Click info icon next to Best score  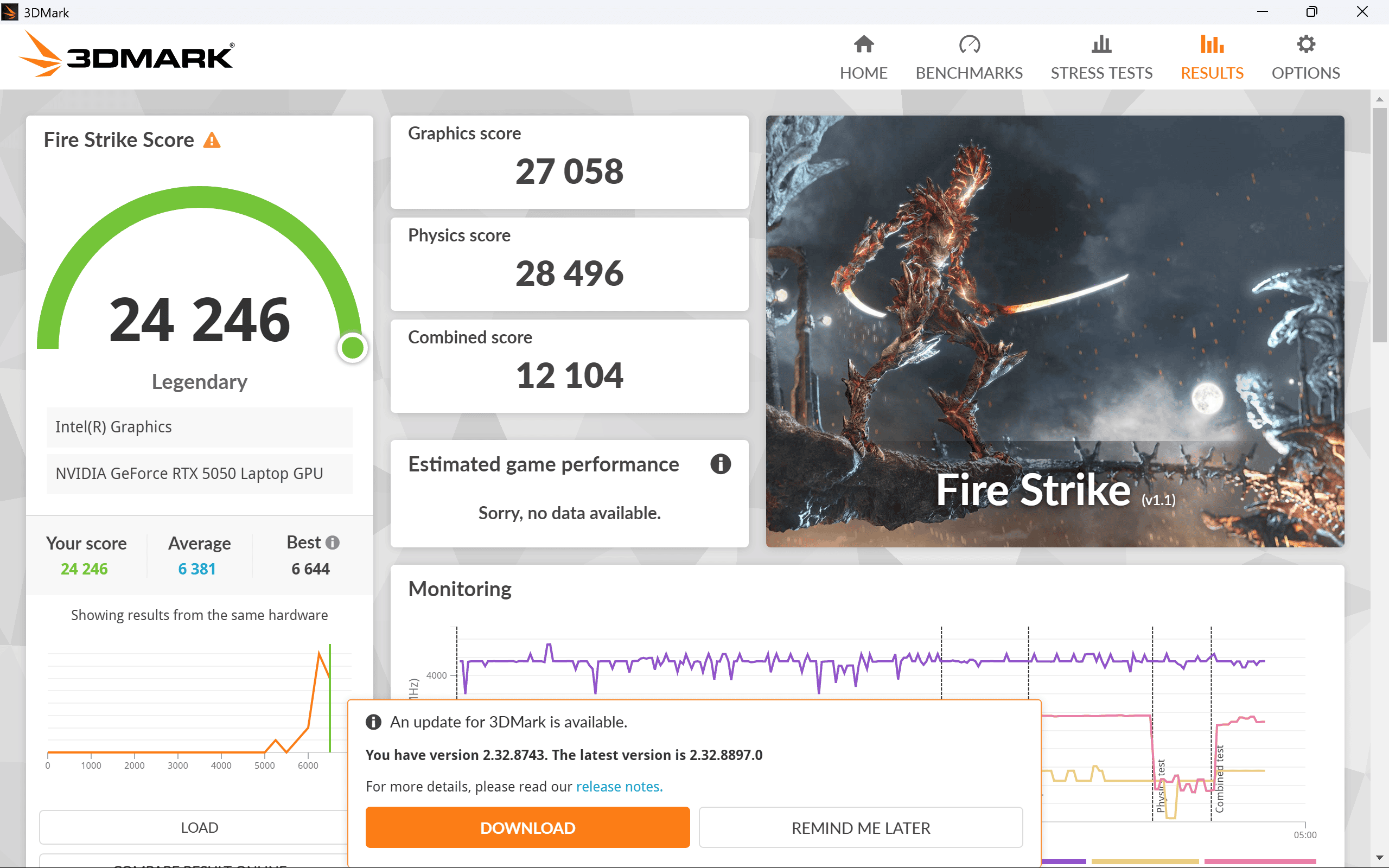(332, 542)
